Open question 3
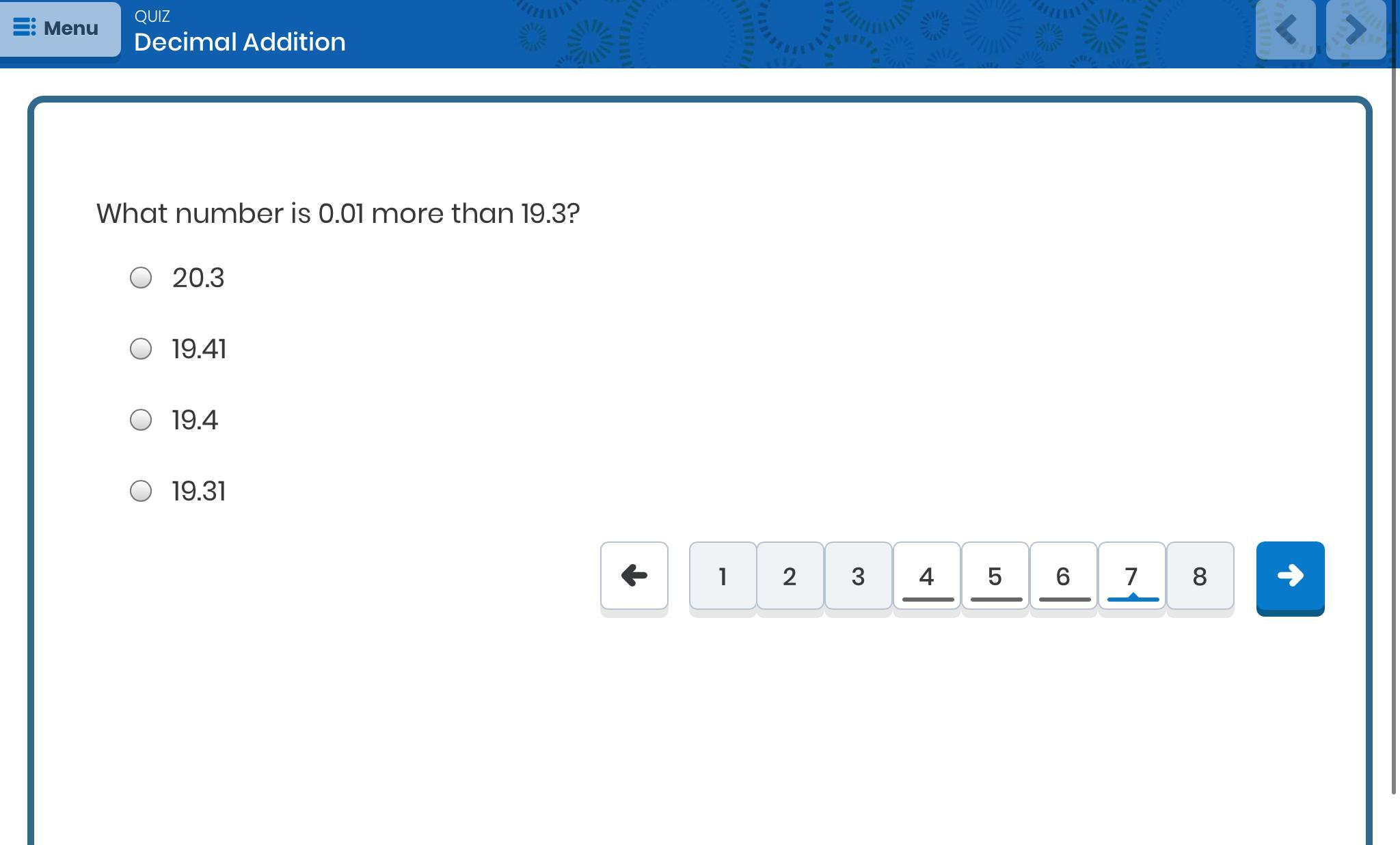Screen dimensions: 1400x845 click(858, 576)
